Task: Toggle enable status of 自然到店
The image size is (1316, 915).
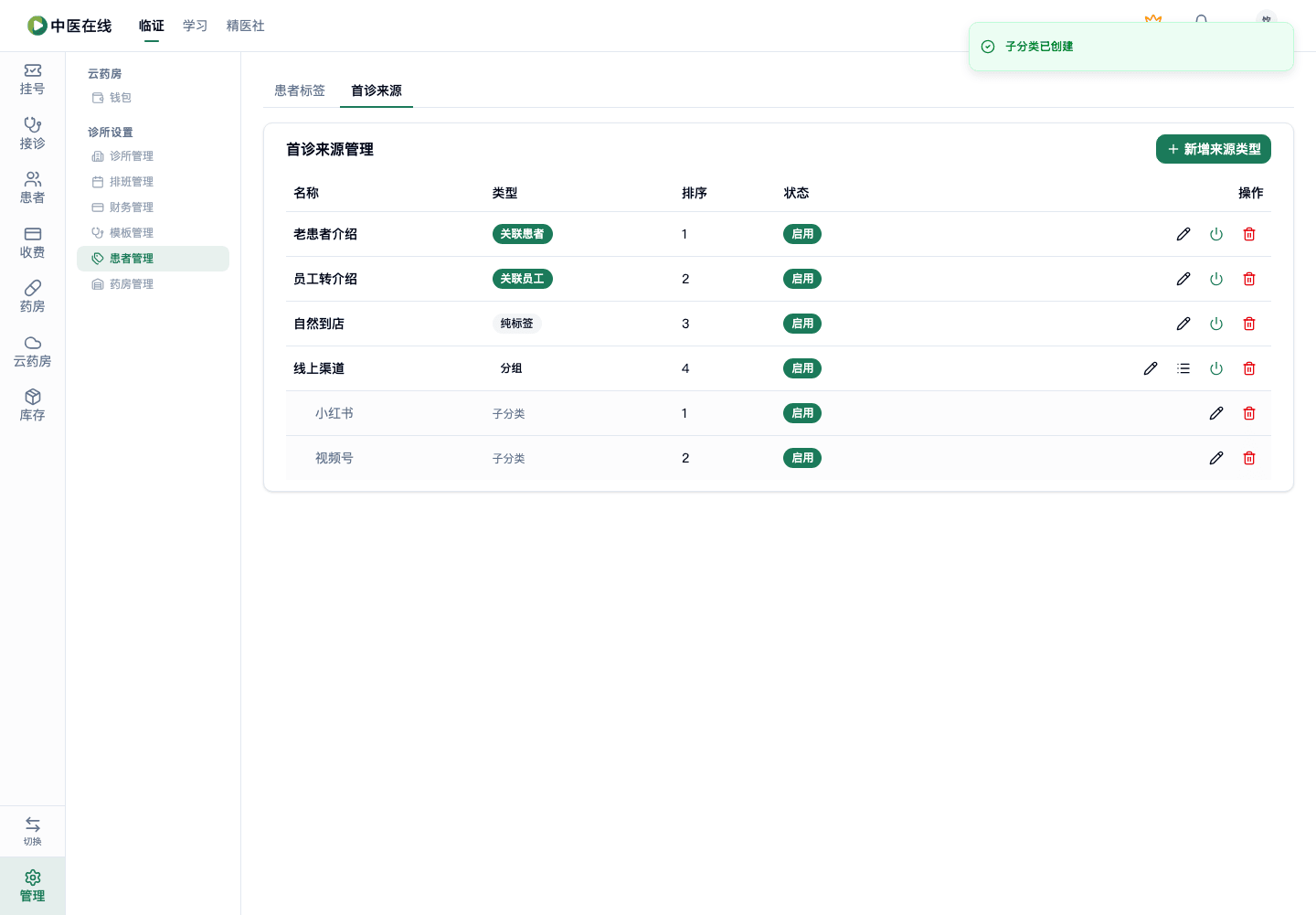Action: (1216, 324)
